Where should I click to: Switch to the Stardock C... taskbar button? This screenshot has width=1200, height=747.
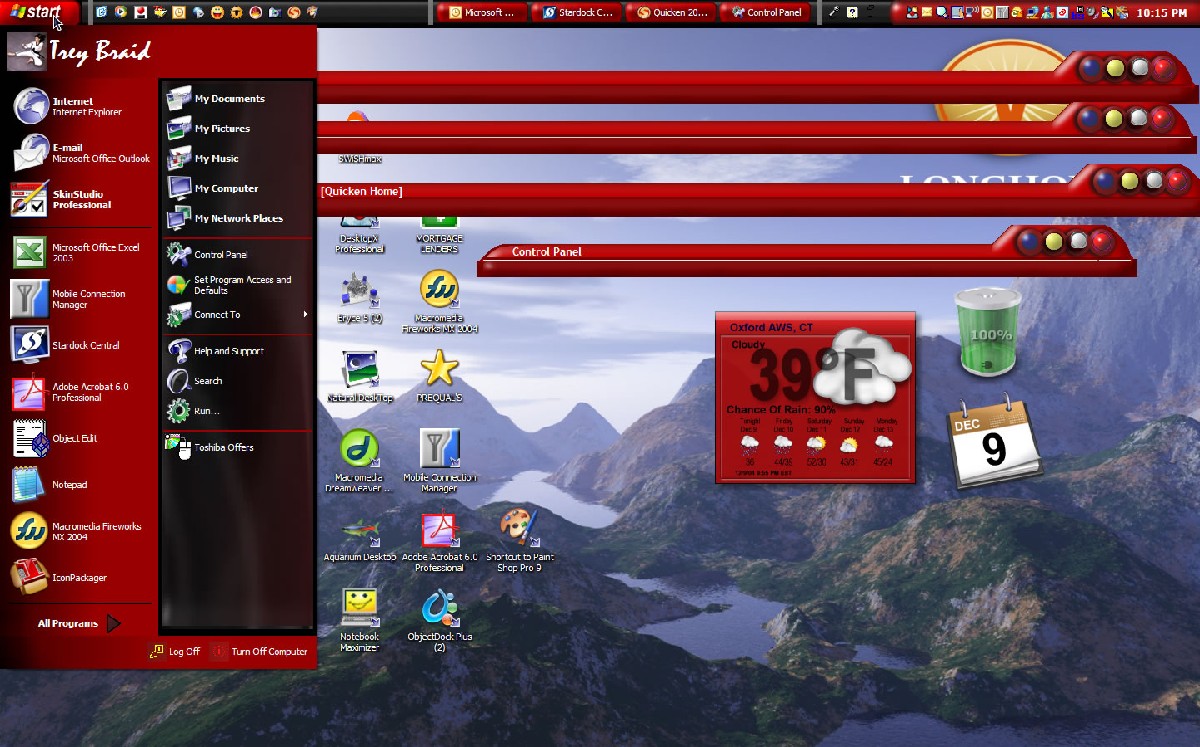[x=576, y=13]
